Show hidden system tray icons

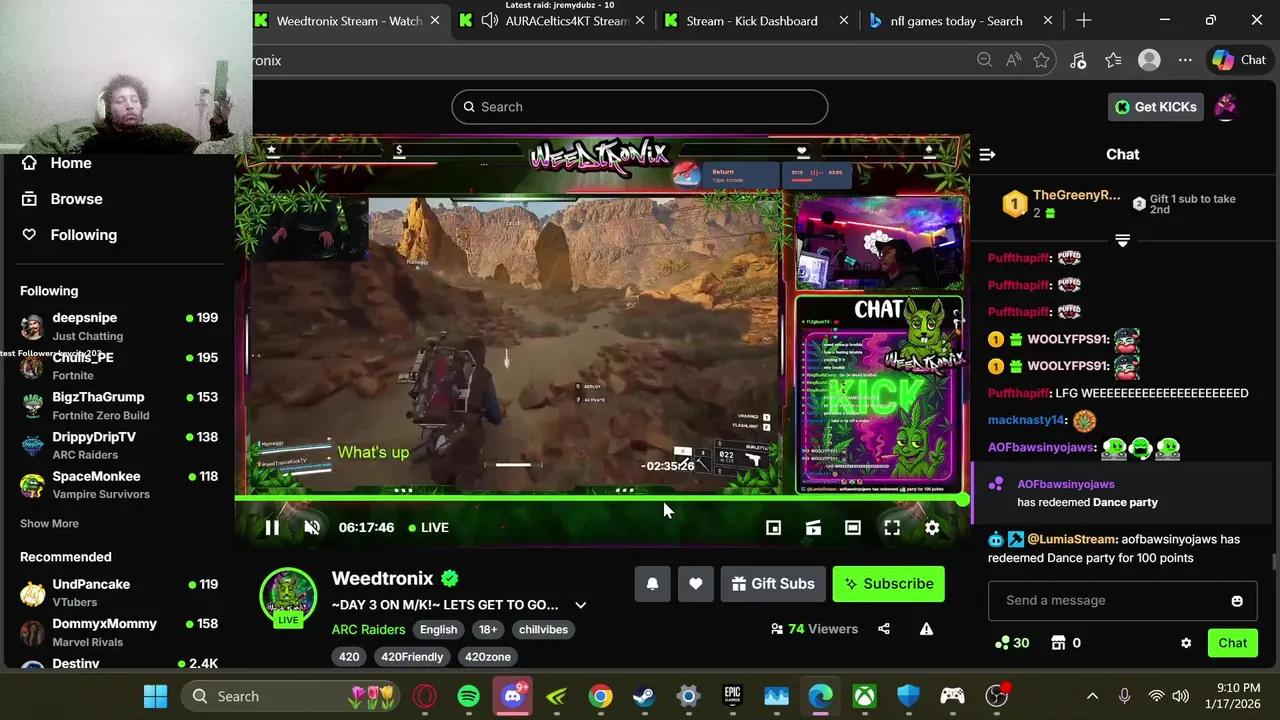(x=1092, y=696)
